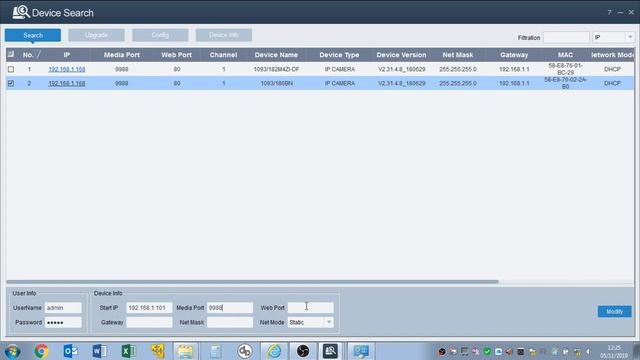640x360 pixels.
Task: Click the IP CAMERA cell in row 2
Action: pyautogui.click(x=340, y=83)
